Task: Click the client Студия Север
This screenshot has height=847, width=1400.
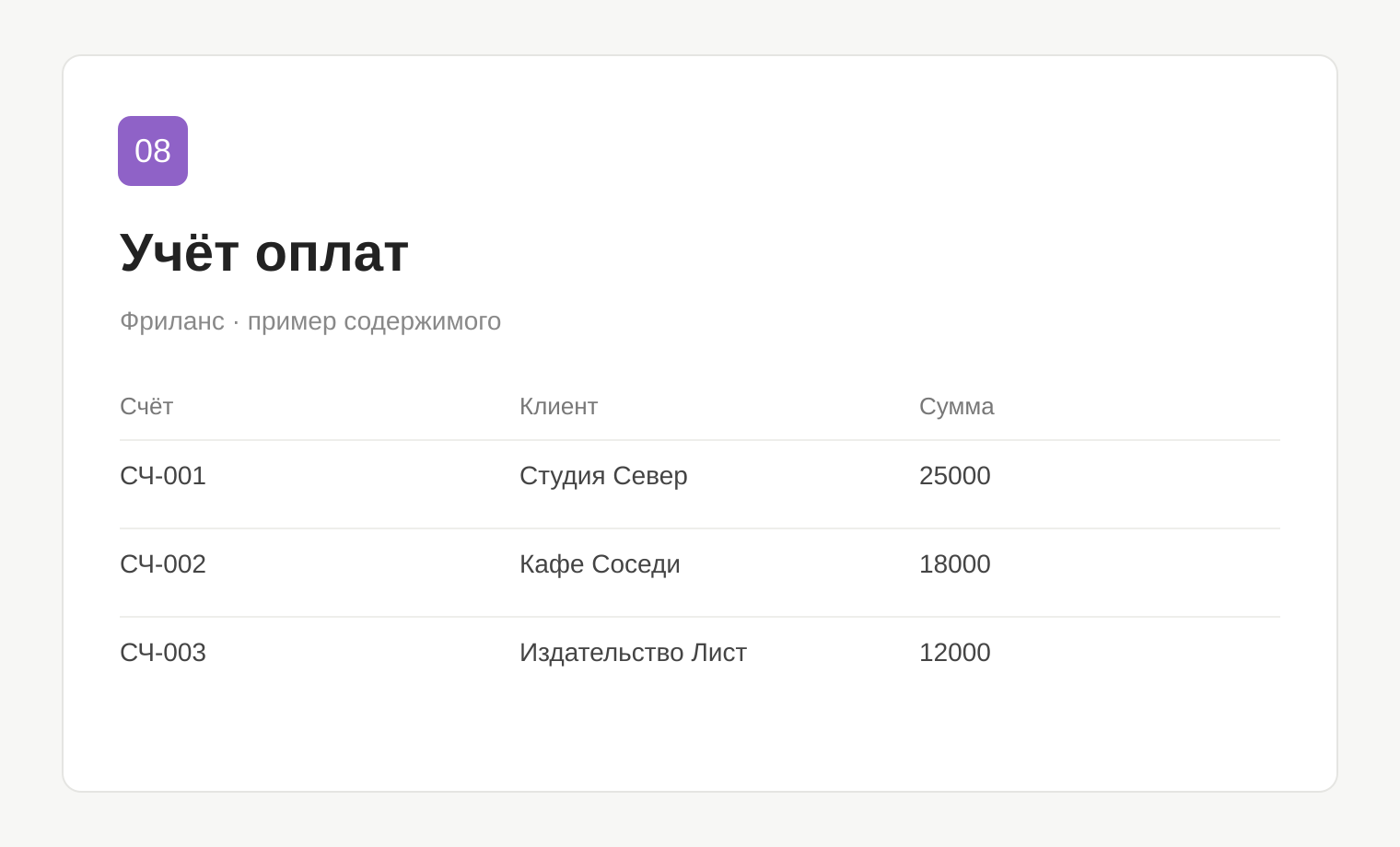Action: tap(603, 476)
